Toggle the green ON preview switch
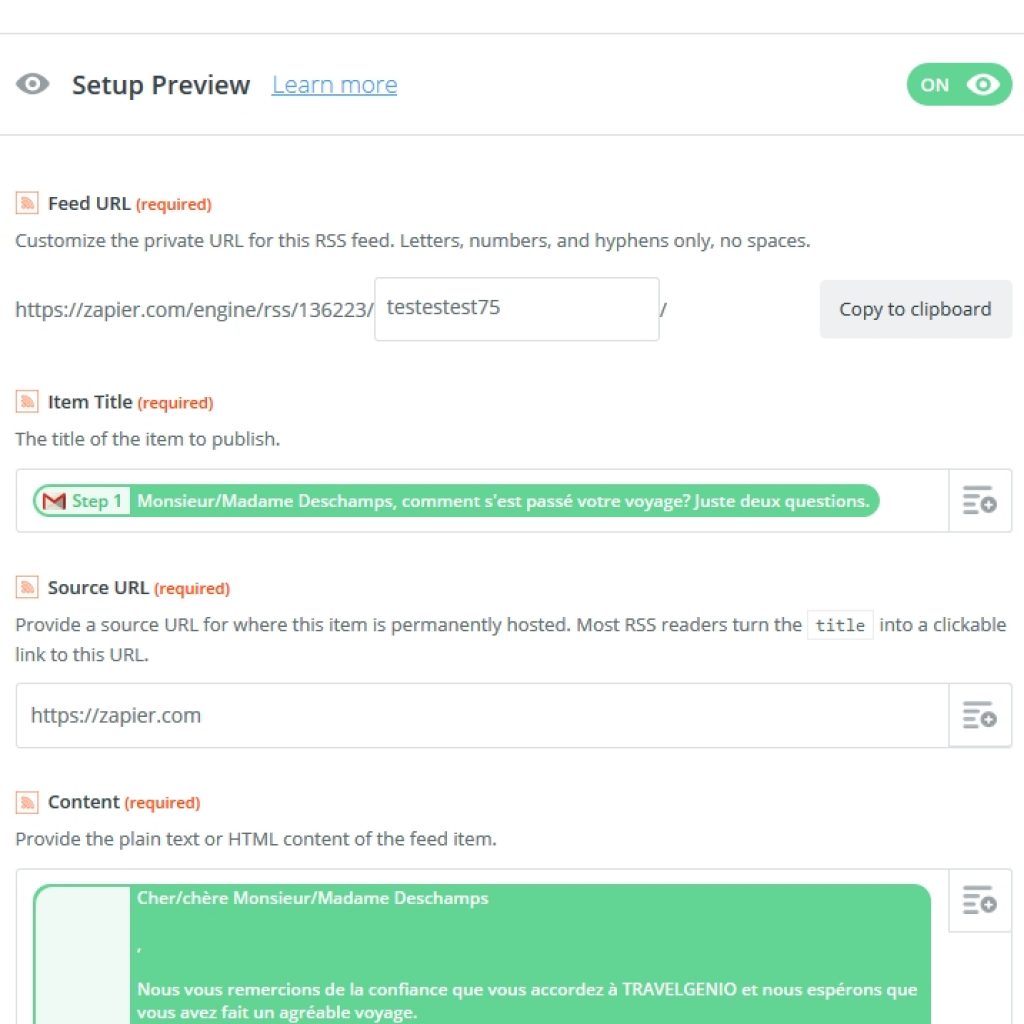 (959, 84)
